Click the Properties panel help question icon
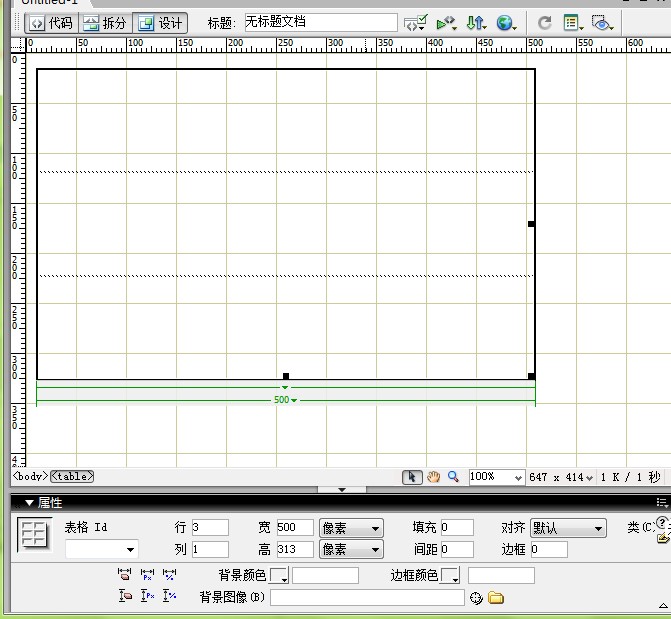671x619 pixels. [x=662, y=522]
